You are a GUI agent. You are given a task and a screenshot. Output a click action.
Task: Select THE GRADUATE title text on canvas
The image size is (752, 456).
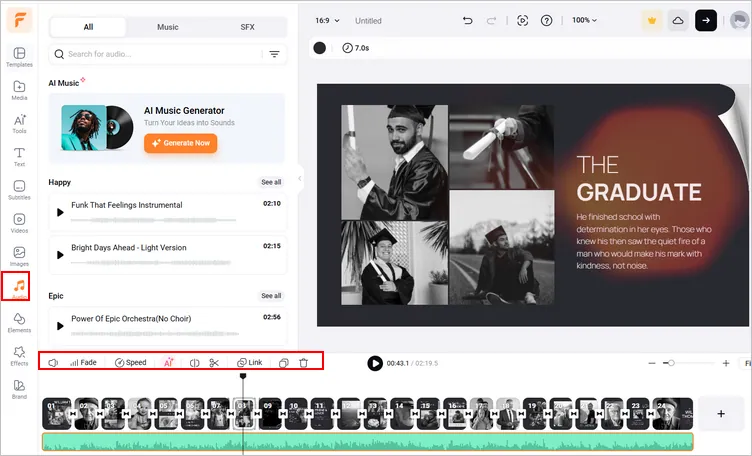coord(638,178)
